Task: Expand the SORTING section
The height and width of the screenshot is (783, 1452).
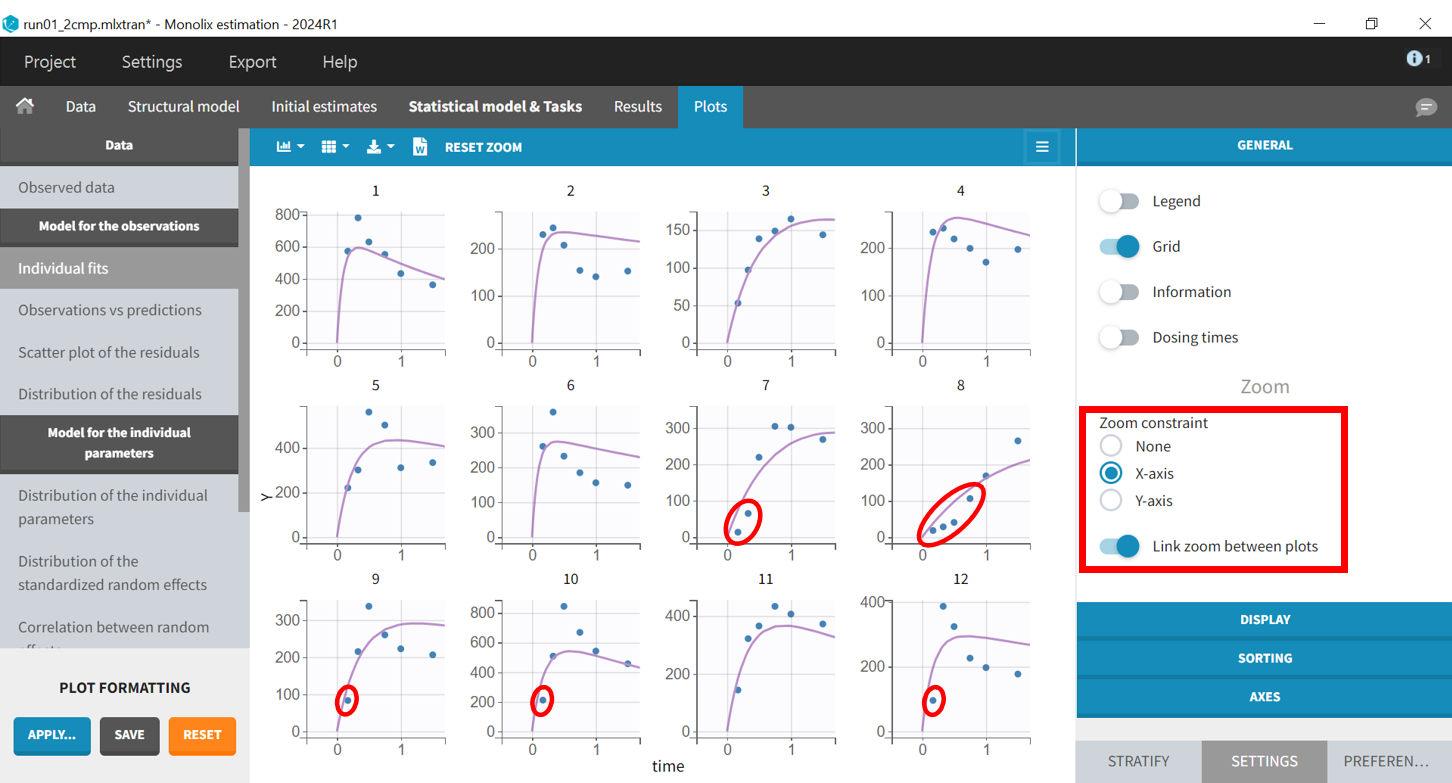Action: click(1264, 658)
